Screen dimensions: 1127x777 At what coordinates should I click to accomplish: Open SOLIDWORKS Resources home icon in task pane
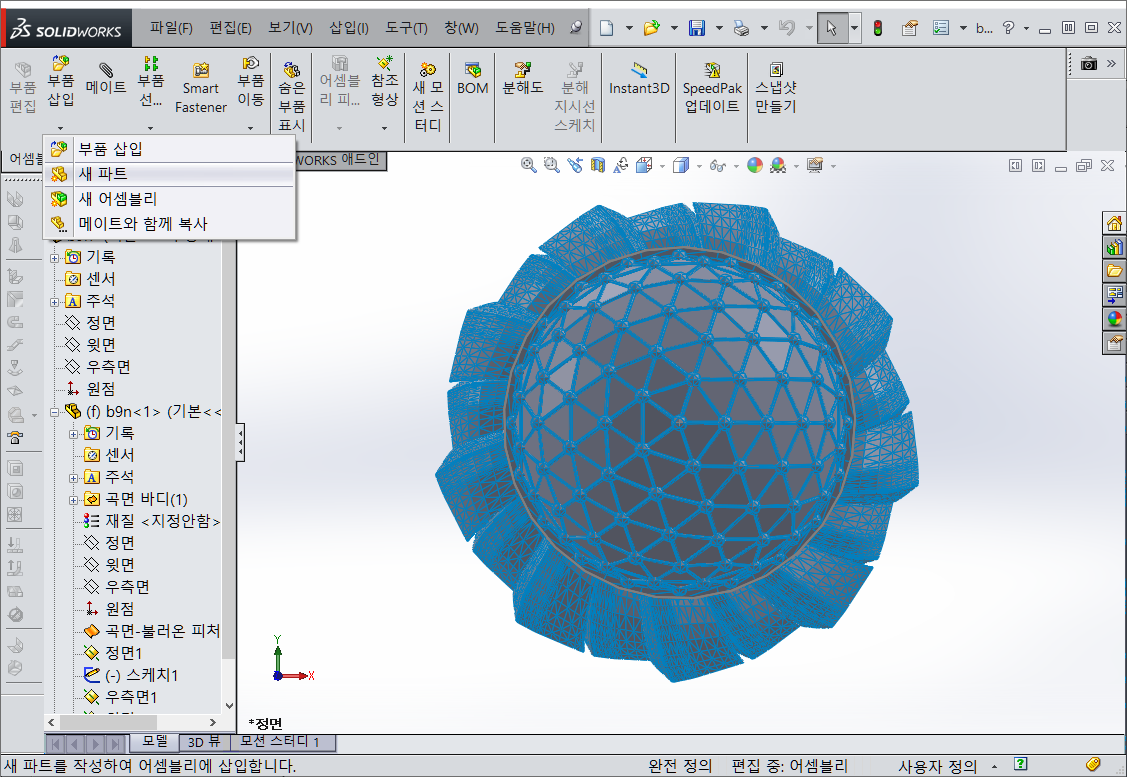1114,223
